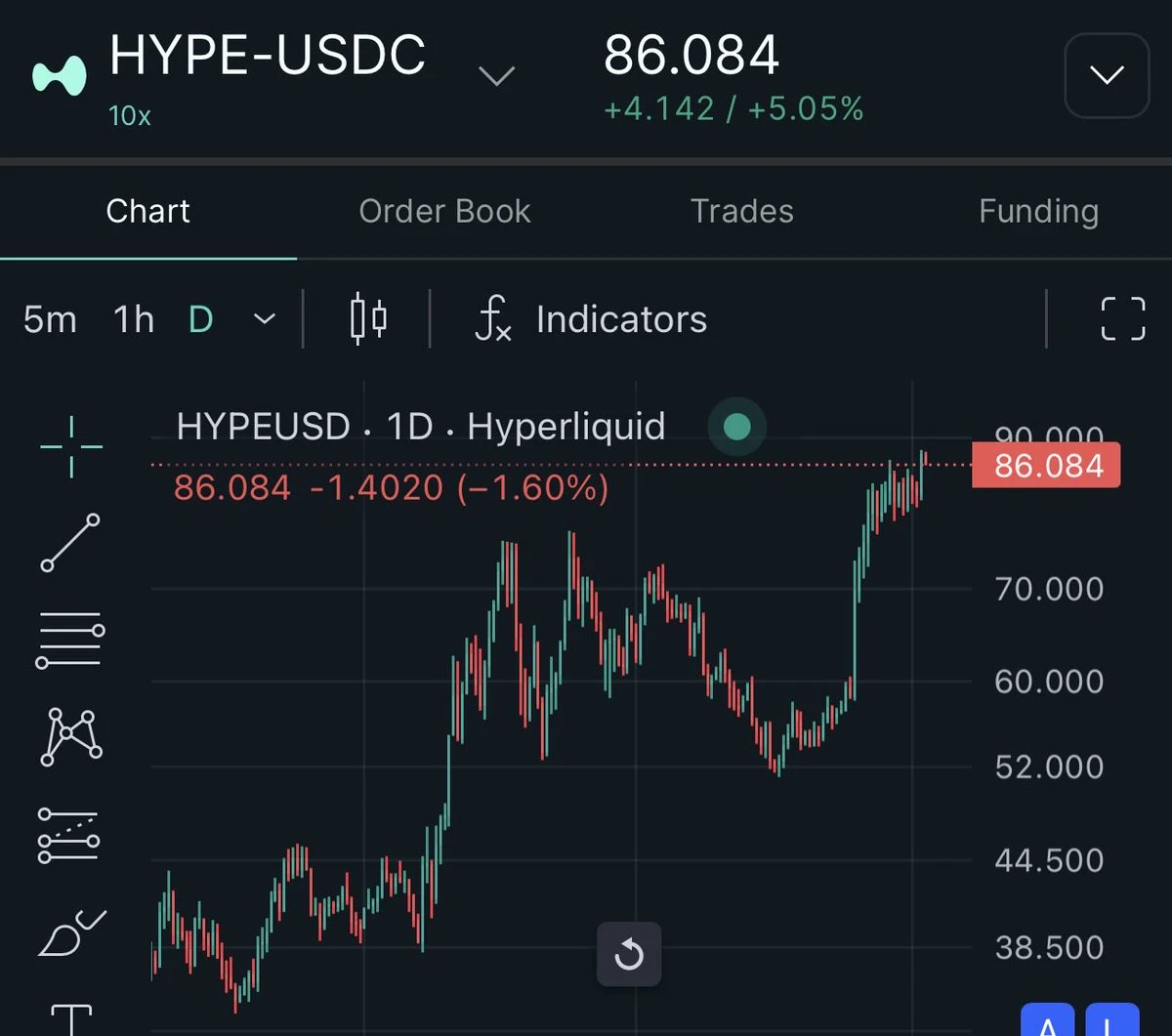The width and height of the screenshot is (1172, 1036).
Task: Open the candlestick chart style picker
Action: (368, 318)
